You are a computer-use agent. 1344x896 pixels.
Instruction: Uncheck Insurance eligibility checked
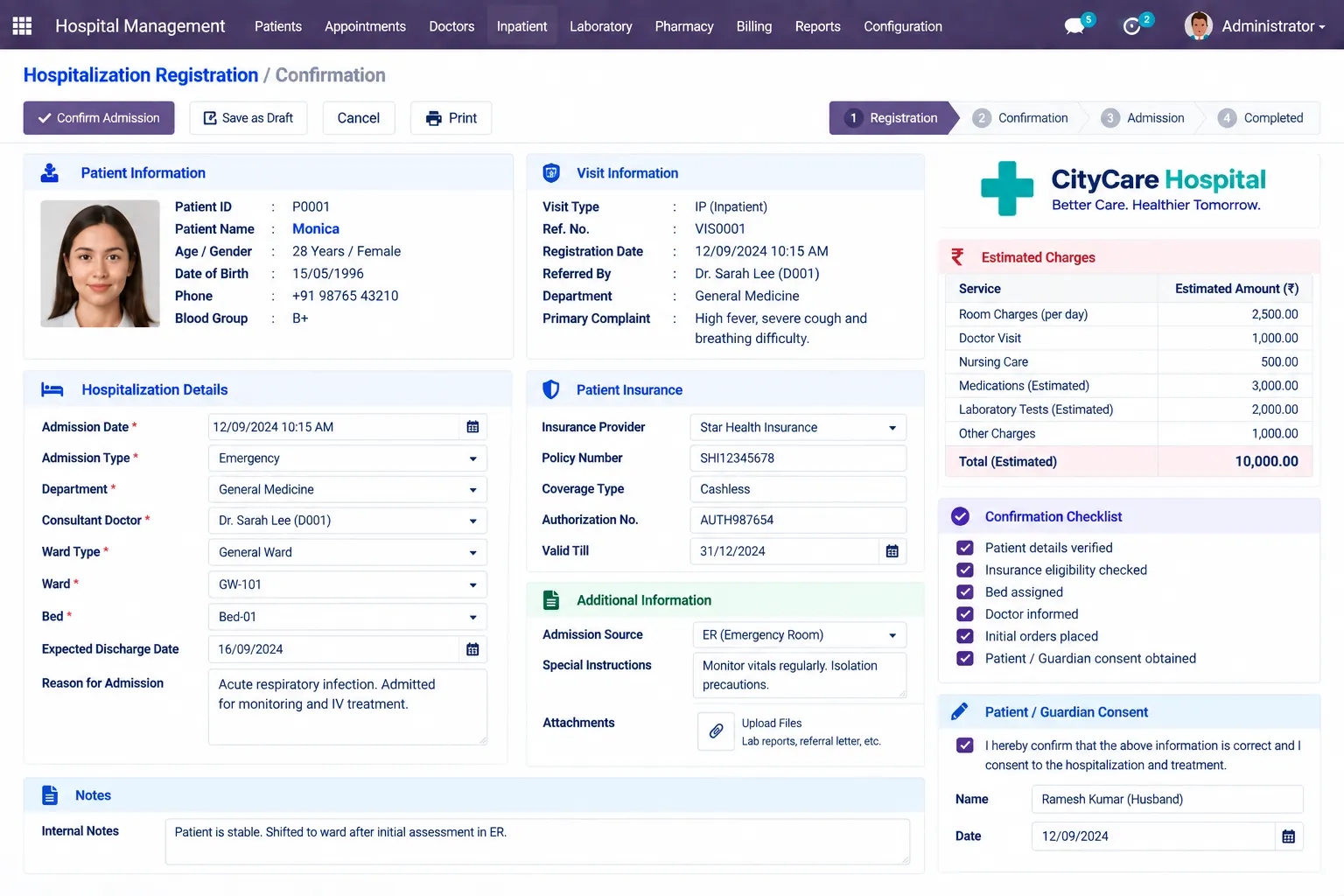click(x=965, y=570)
